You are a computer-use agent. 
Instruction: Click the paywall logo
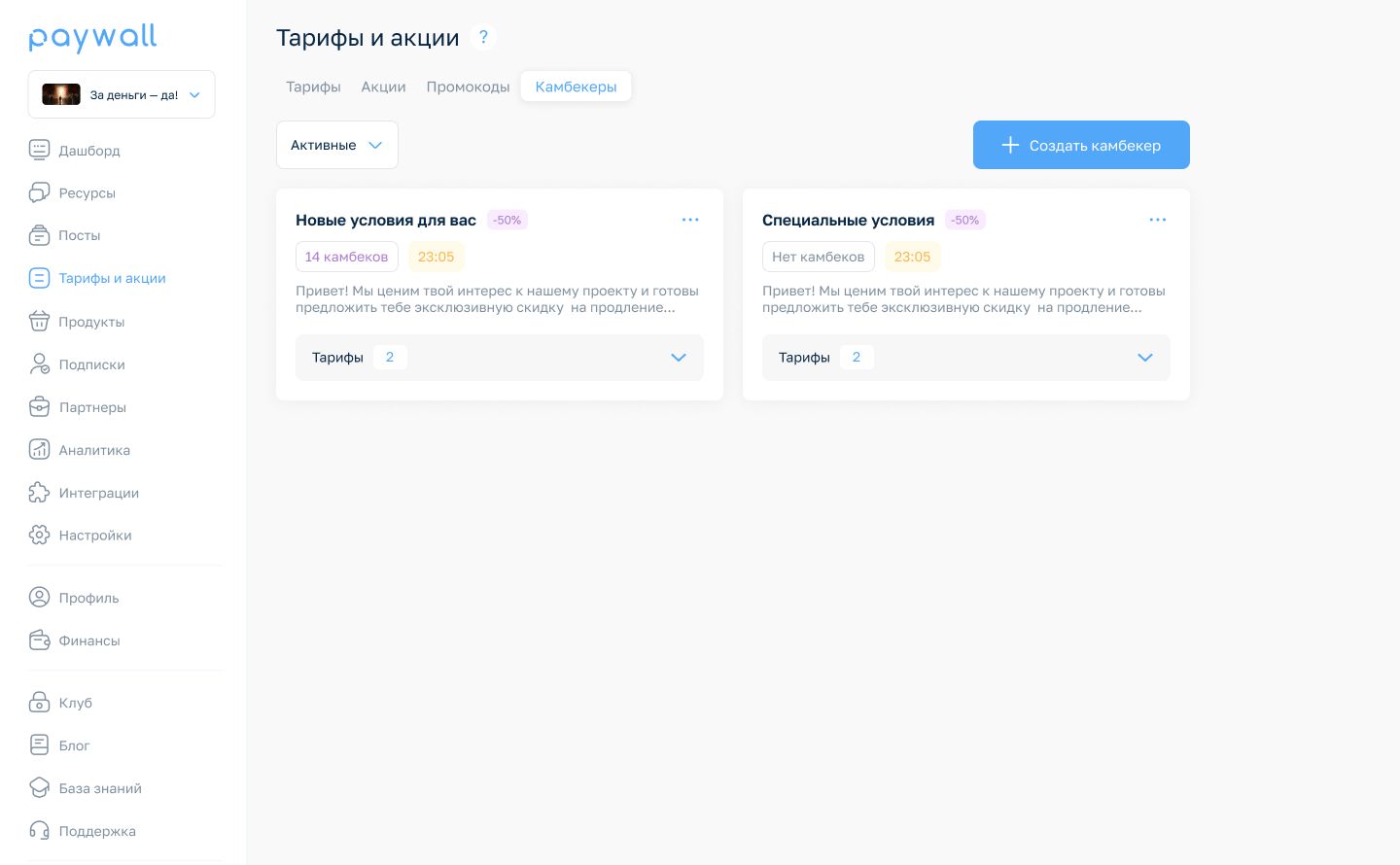pyautogui.click(x=92, y=37)
